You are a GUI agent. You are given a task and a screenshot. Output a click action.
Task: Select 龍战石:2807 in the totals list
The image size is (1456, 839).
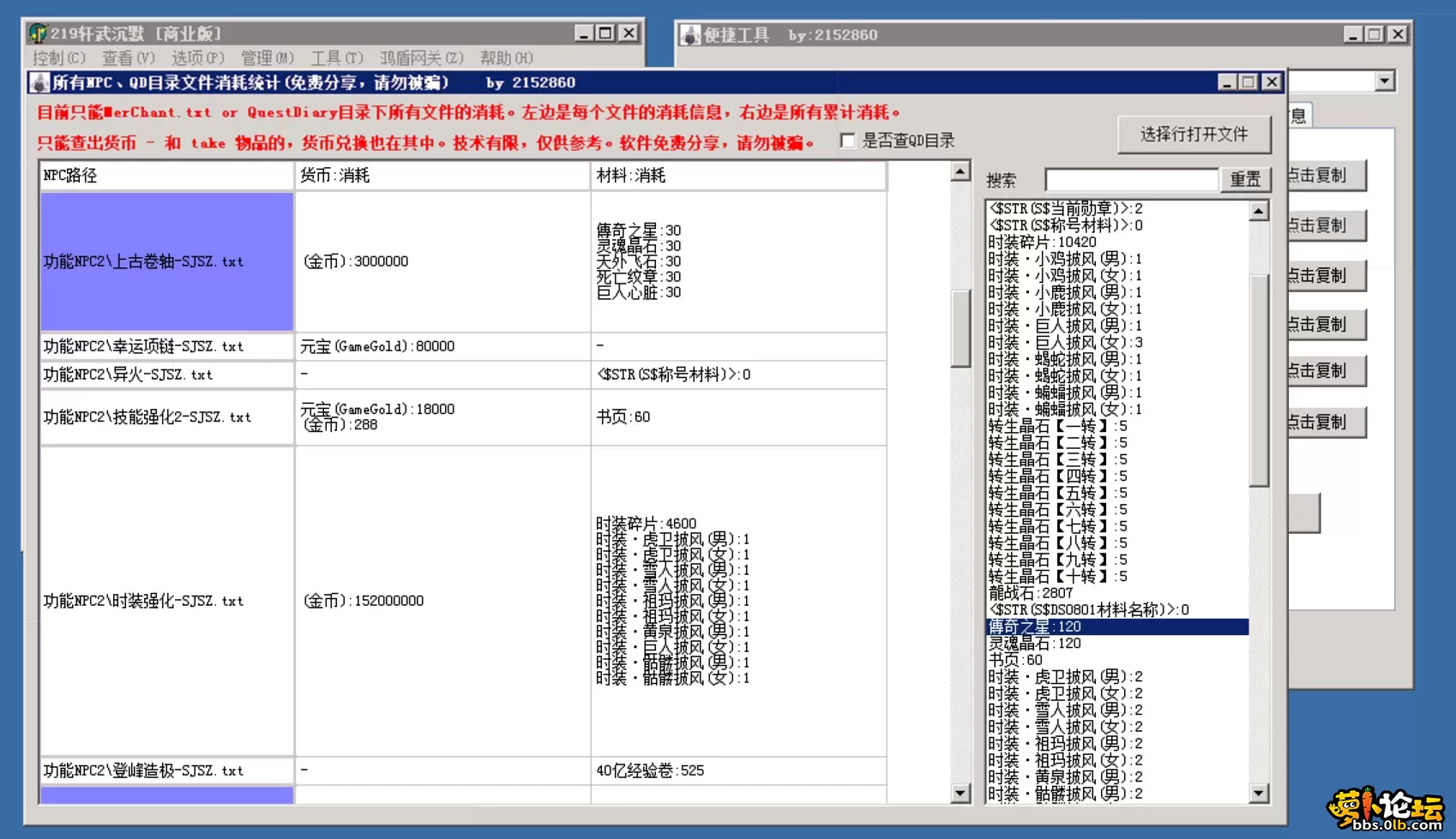pyautogui.click(x=1031, y=593)
